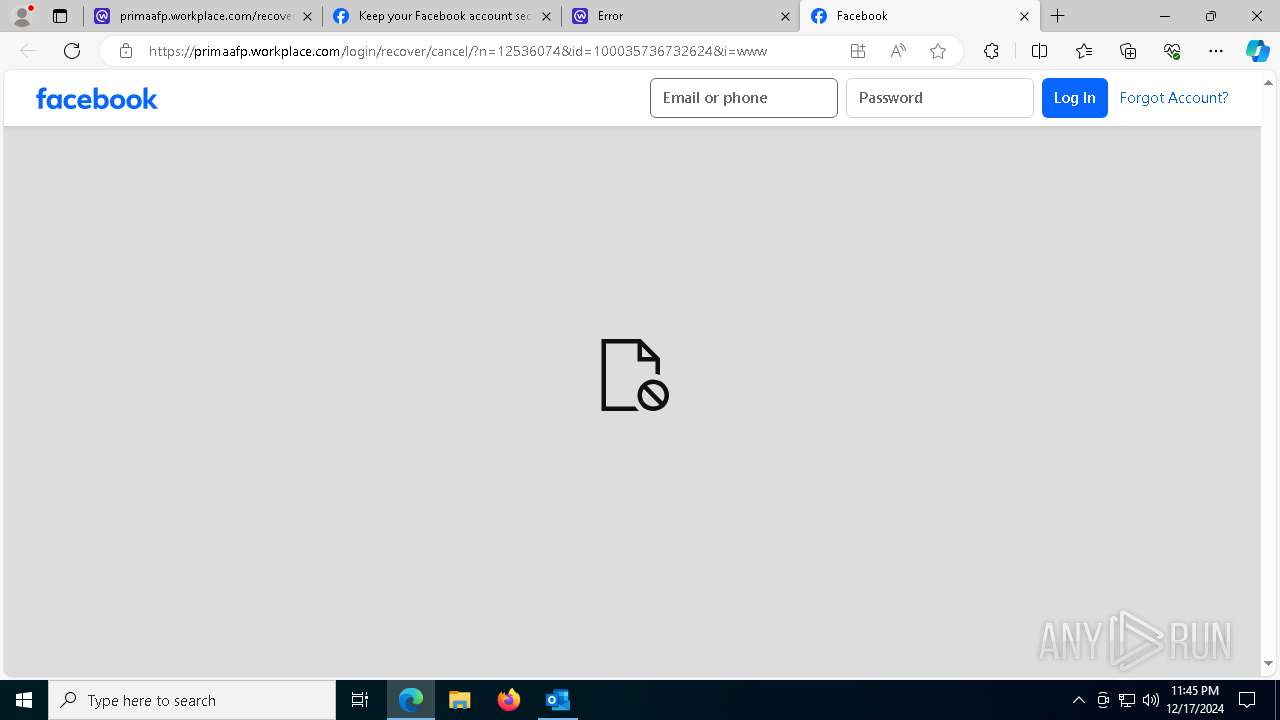Close the primaafp.workplace.com tab
This screenshot has width=1280, height=720.
pyautogui.click(x=307, y=16)
